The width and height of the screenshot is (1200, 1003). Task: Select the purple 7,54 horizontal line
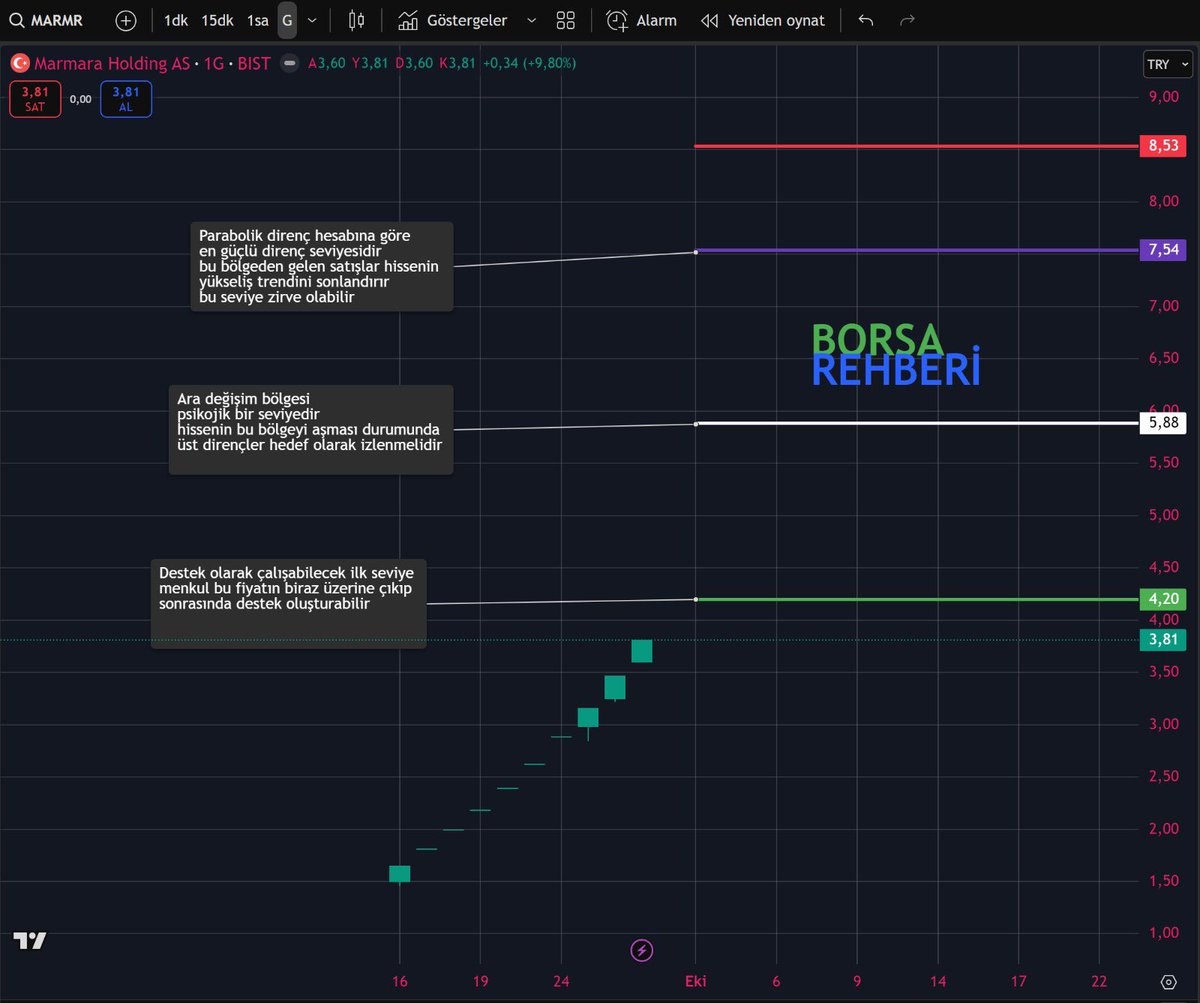[916, 250]
